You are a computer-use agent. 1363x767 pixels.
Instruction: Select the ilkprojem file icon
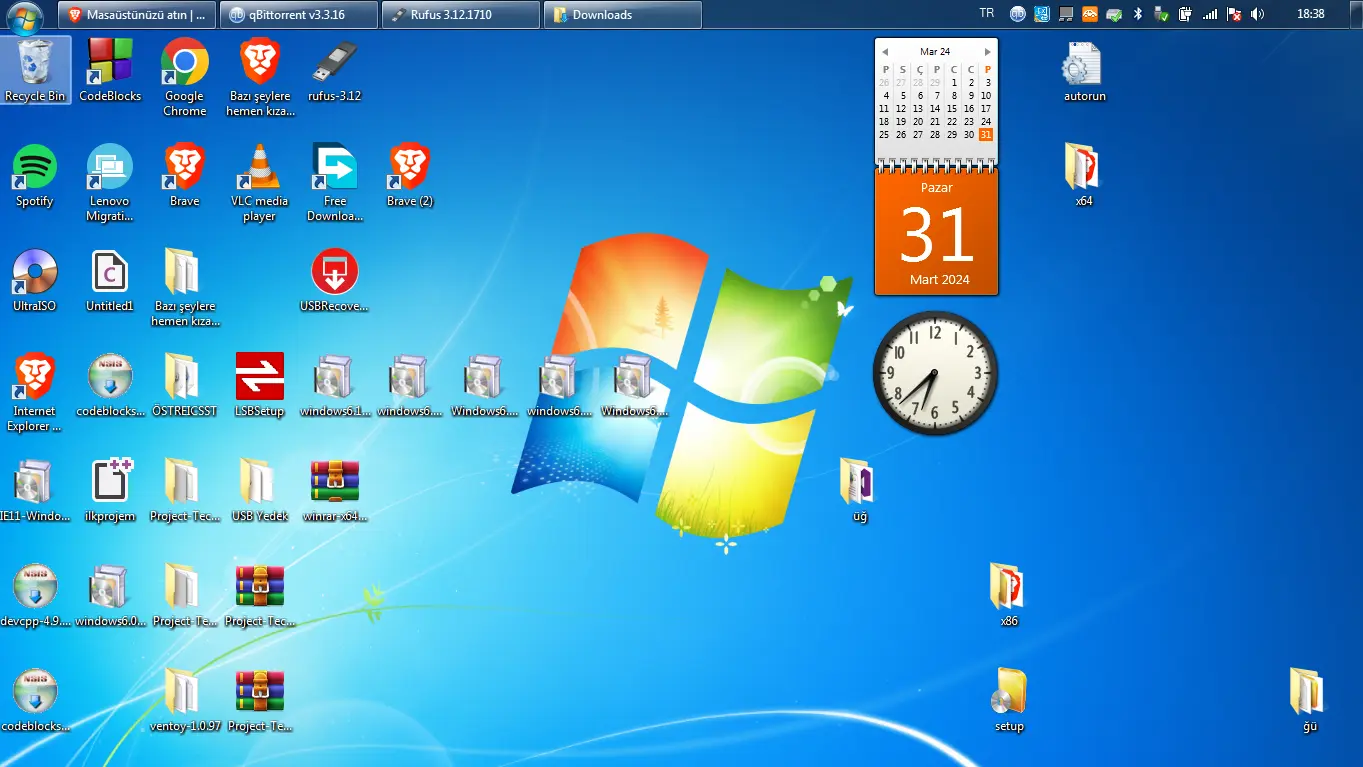[110, 490]
